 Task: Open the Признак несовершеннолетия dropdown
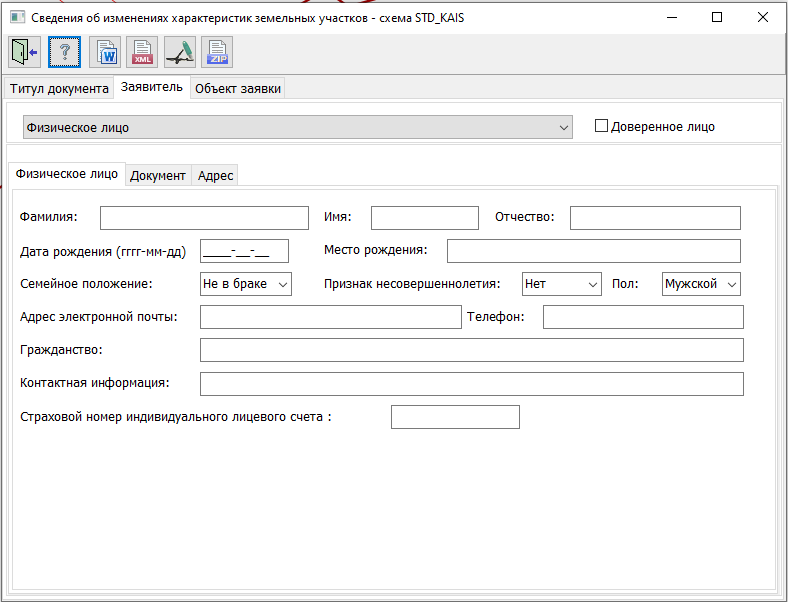561,284
